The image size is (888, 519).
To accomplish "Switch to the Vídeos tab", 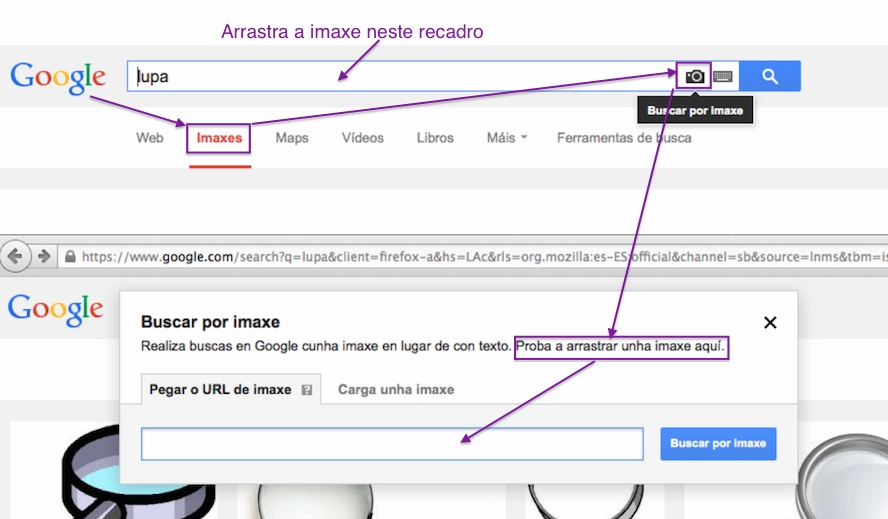I will 362,138.
